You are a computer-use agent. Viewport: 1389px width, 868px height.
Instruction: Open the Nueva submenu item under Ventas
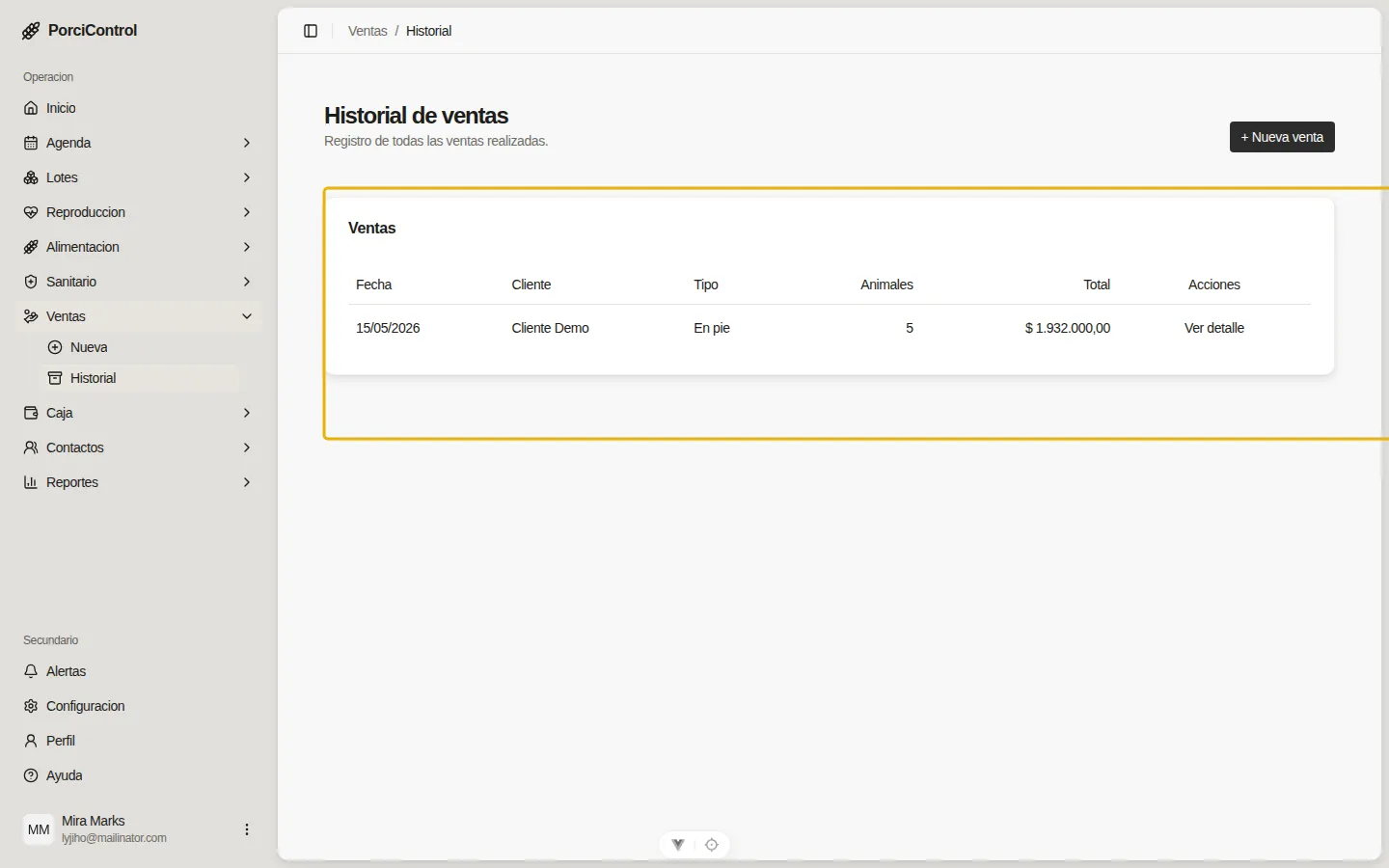(x=141, y=347)
